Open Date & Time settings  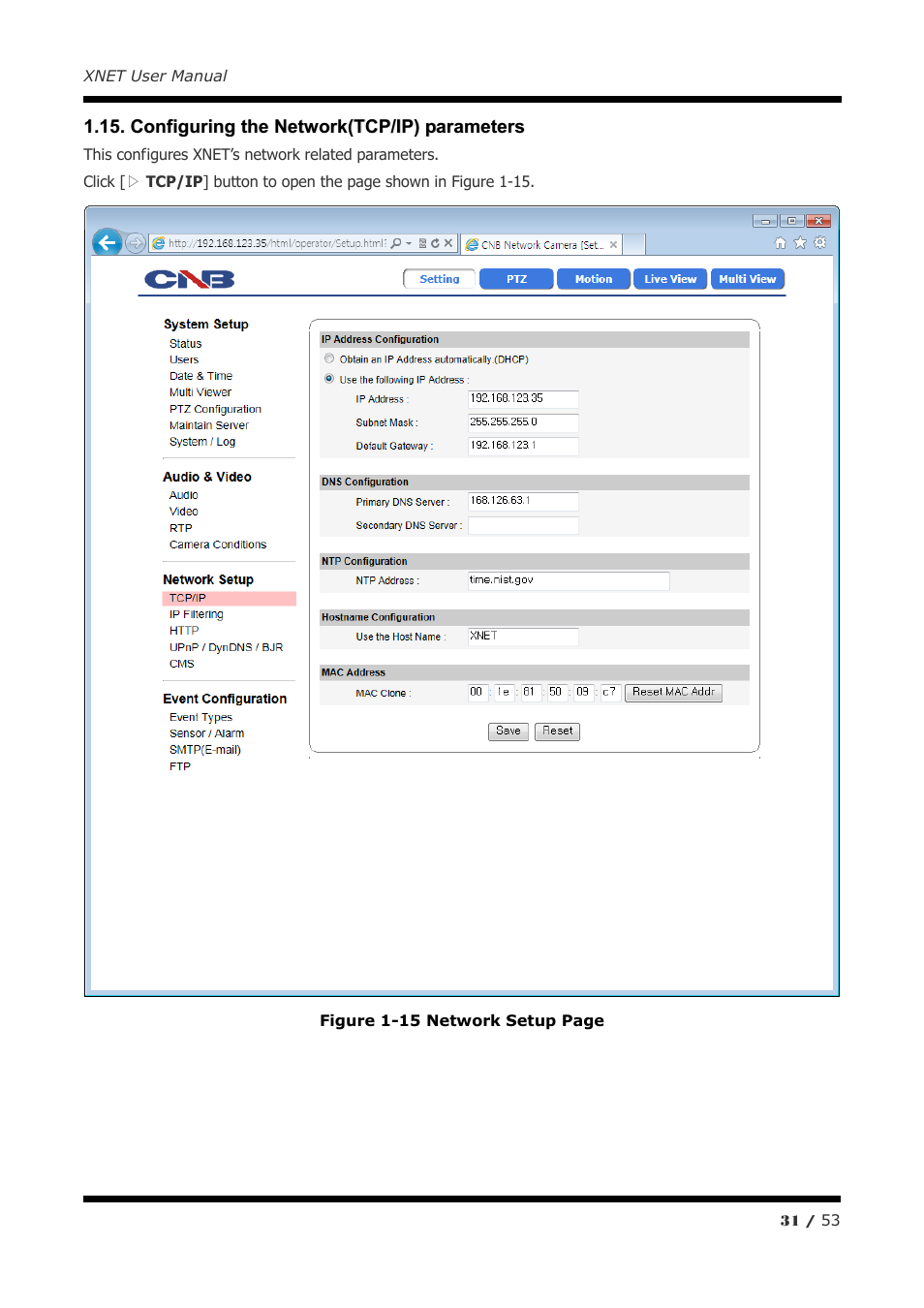point(200,376)
